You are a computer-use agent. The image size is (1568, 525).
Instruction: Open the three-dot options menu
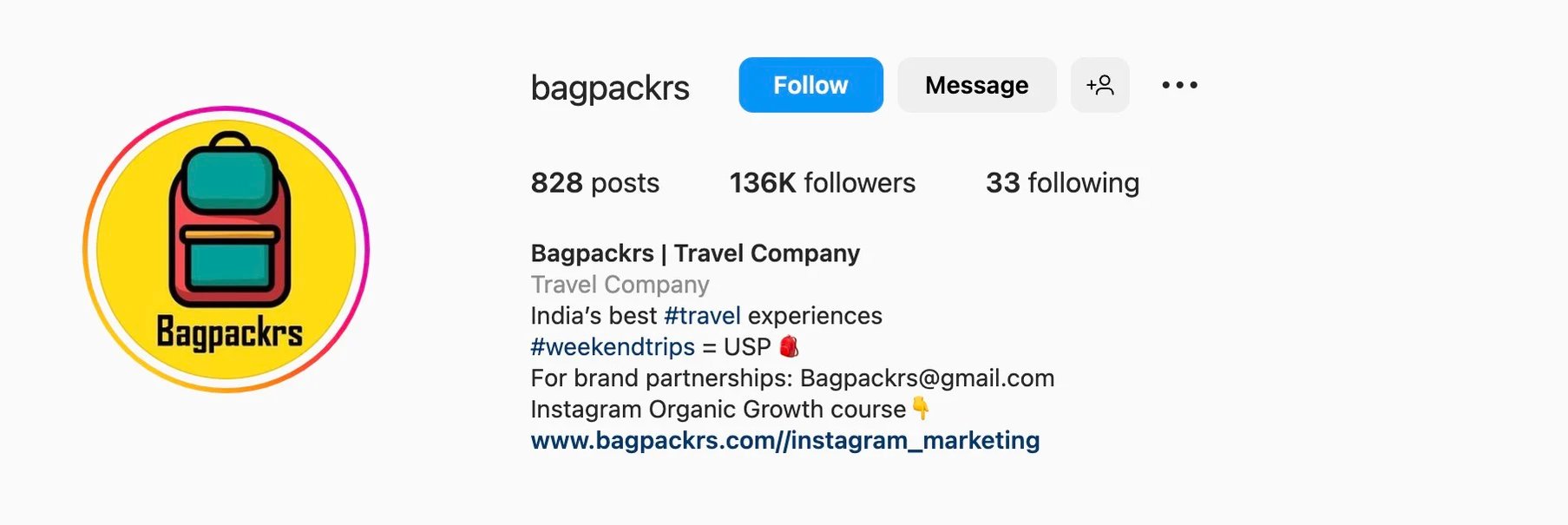pyautogui.click(x=1179, y=85)
